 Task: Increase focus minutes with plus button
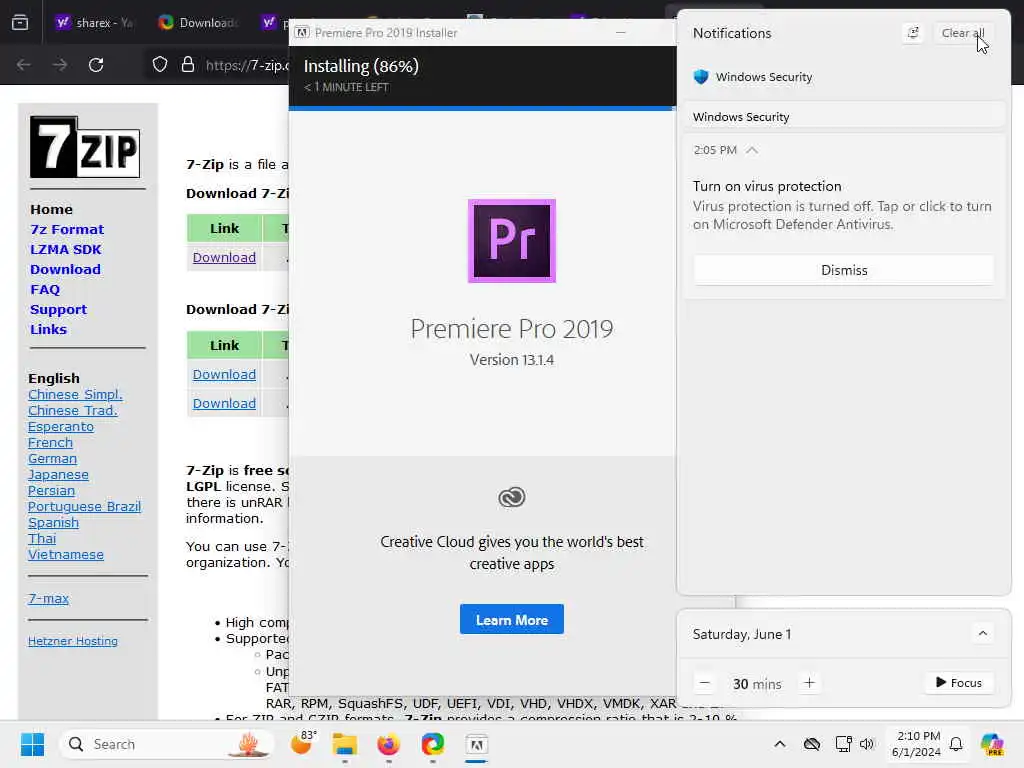coord(809,683)
